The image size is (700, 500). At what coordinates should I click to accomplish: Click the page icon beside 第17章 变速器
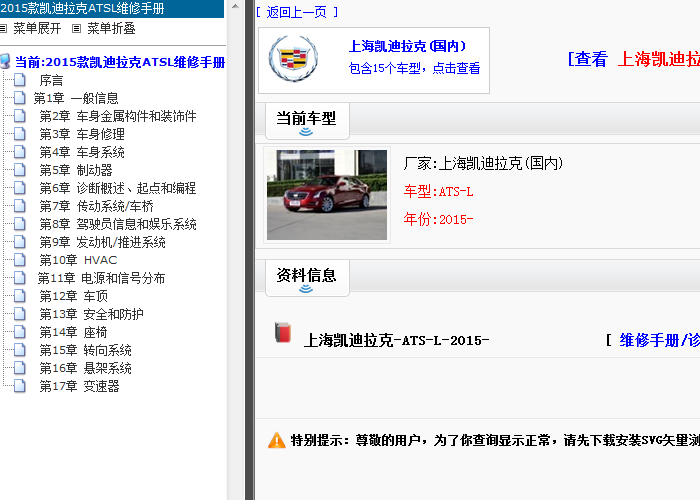click(x=20, y=386)
